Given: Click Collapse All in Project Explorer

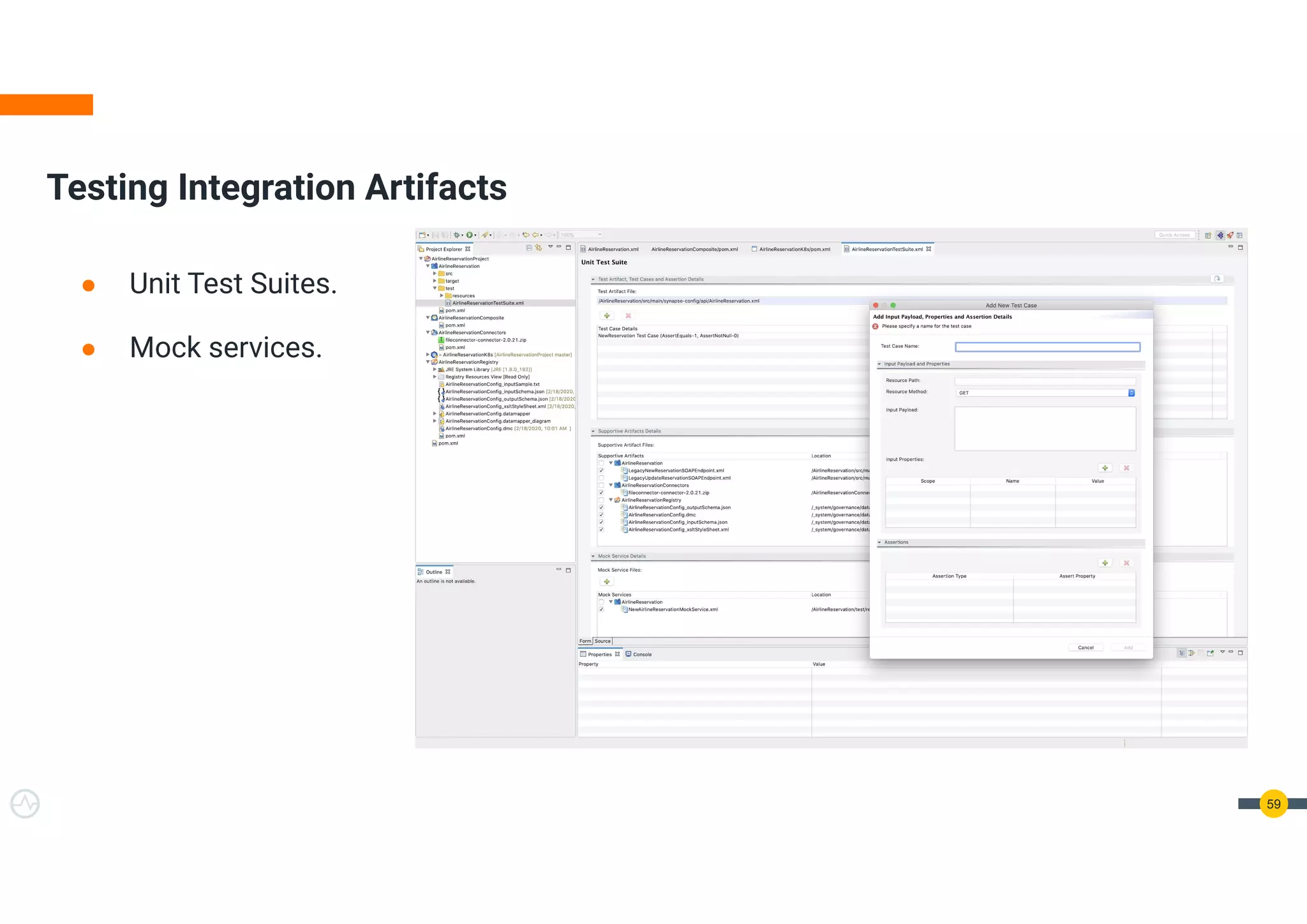Looking at the screenshot, I should pyautogui.click(x=529, y=248).
